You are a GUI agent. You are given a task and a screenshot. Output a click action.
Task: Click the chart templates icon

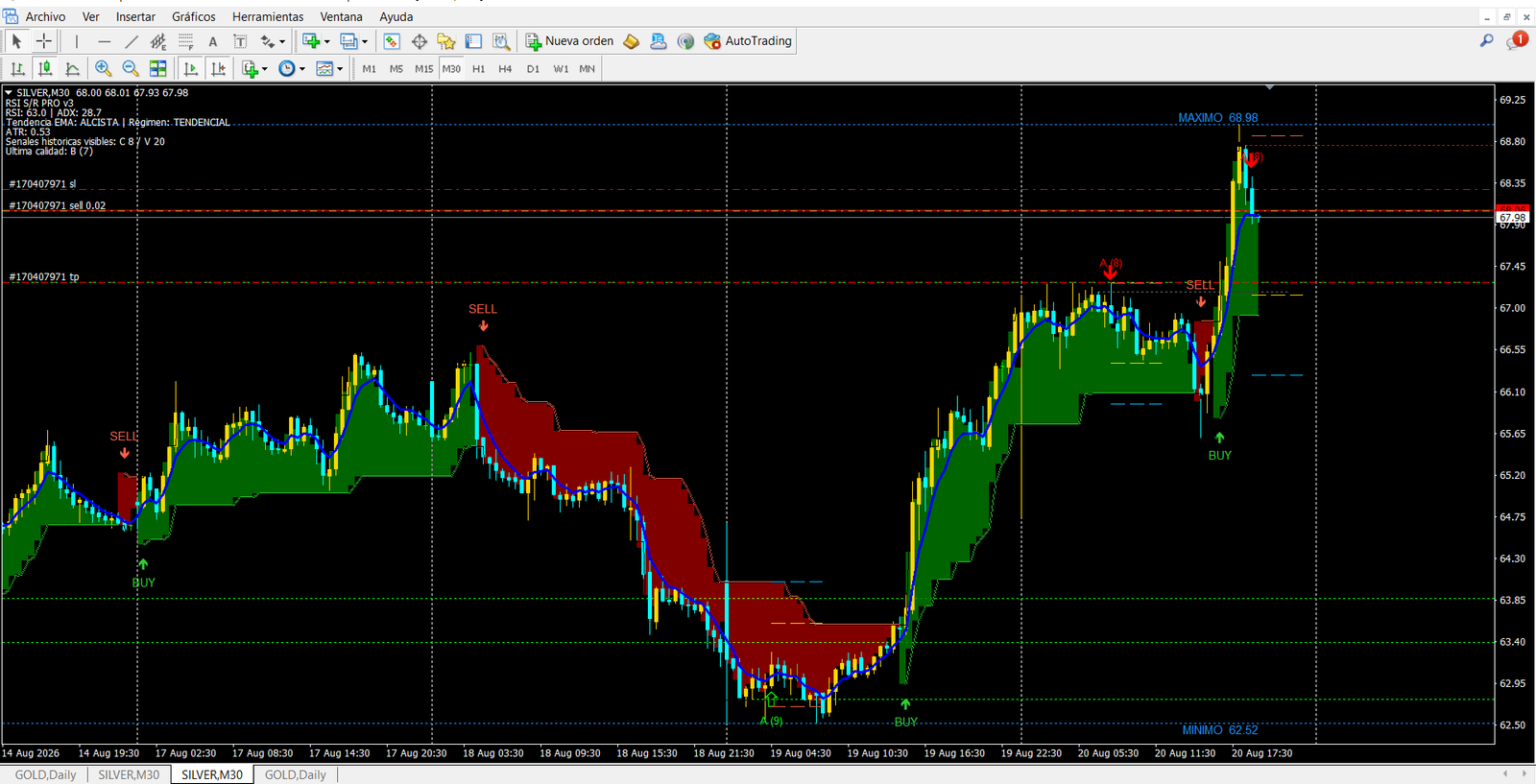point(324,68)
